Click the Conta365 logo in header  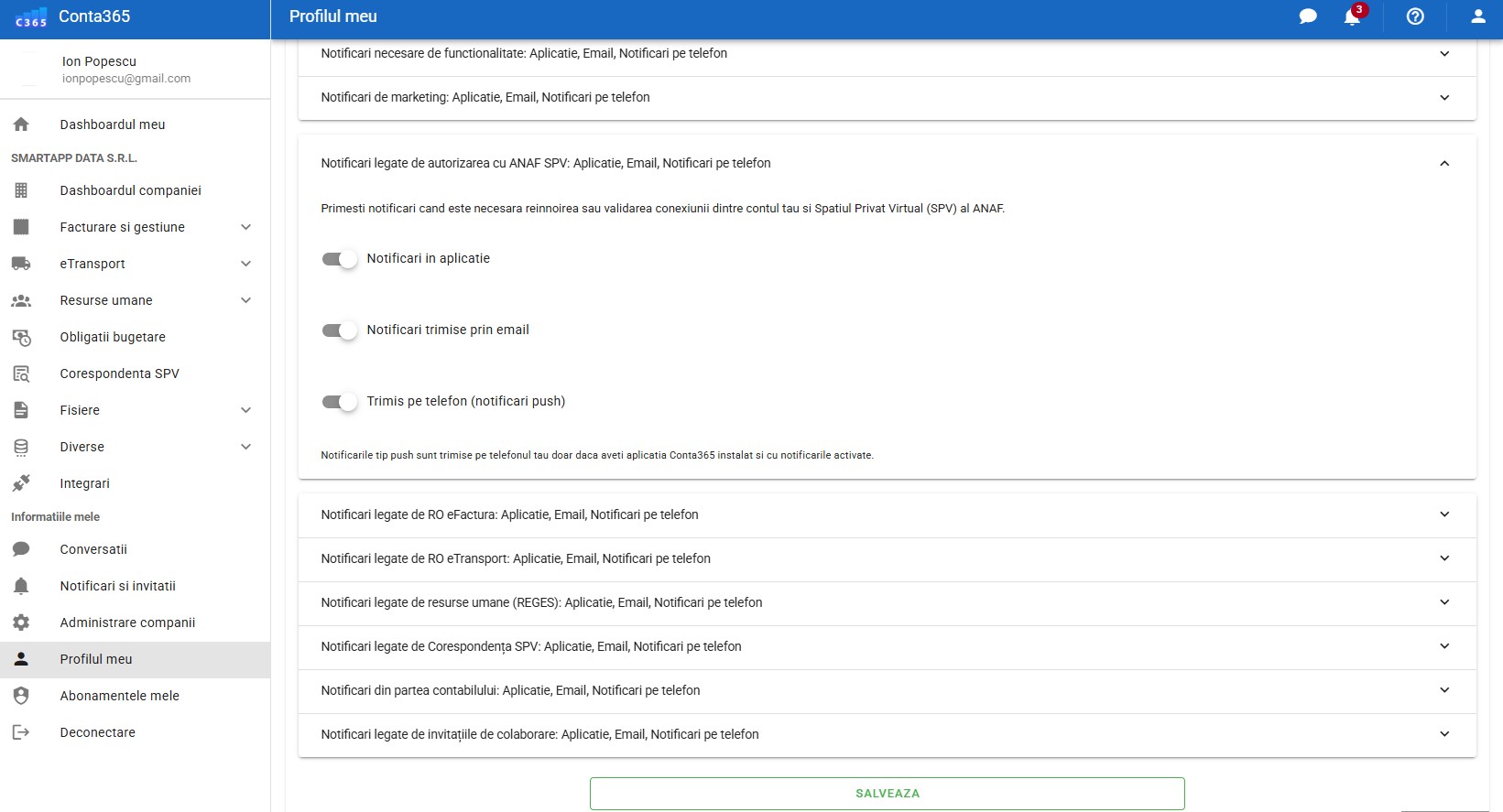click(x=31, y=17)
